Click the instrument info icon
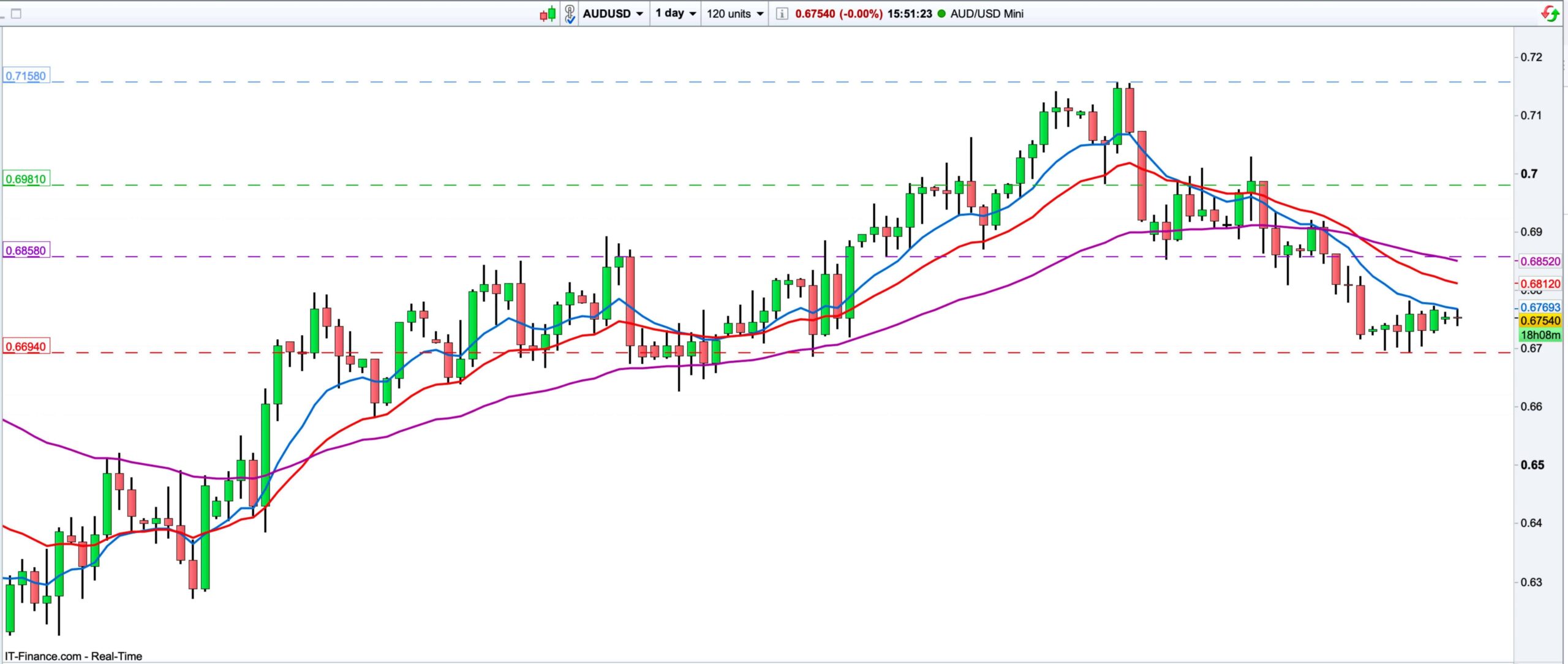Screen dimensions: 1568x664 (782, 13)
